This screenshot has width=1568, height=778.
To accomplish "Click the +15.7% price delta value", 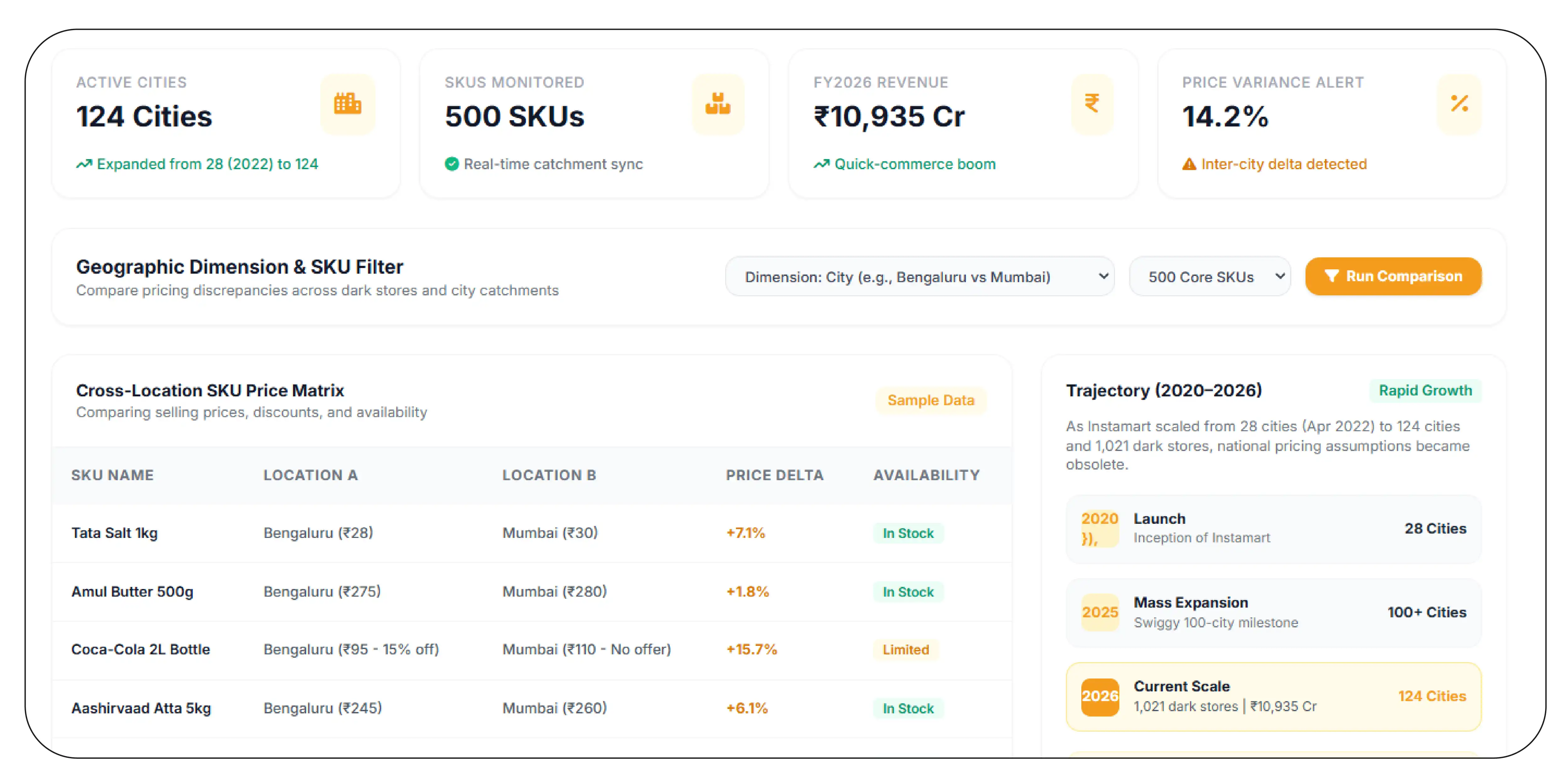I will [751, 650].
